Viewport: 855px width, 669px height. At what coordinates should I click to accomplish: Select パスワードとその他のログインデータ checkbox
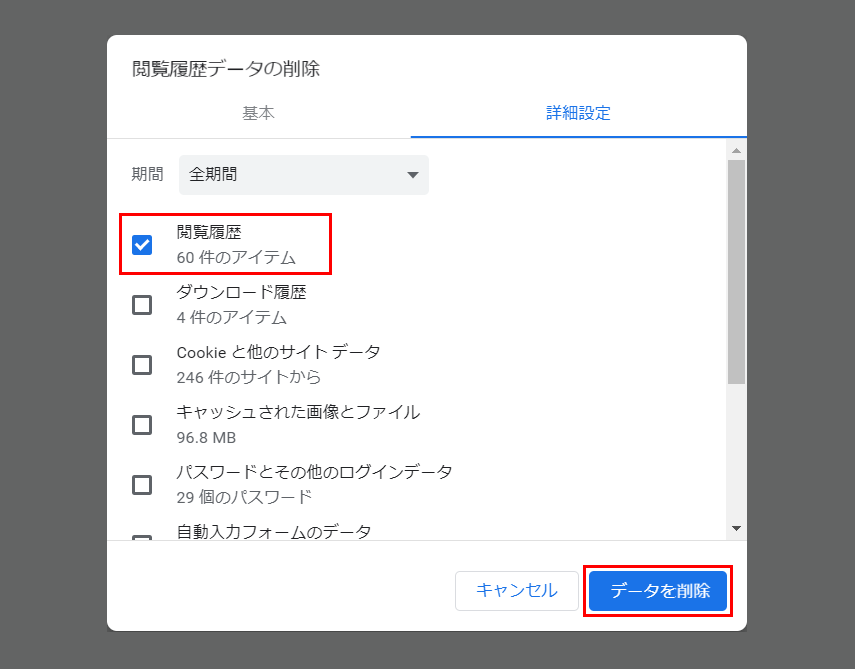[142, 485]
